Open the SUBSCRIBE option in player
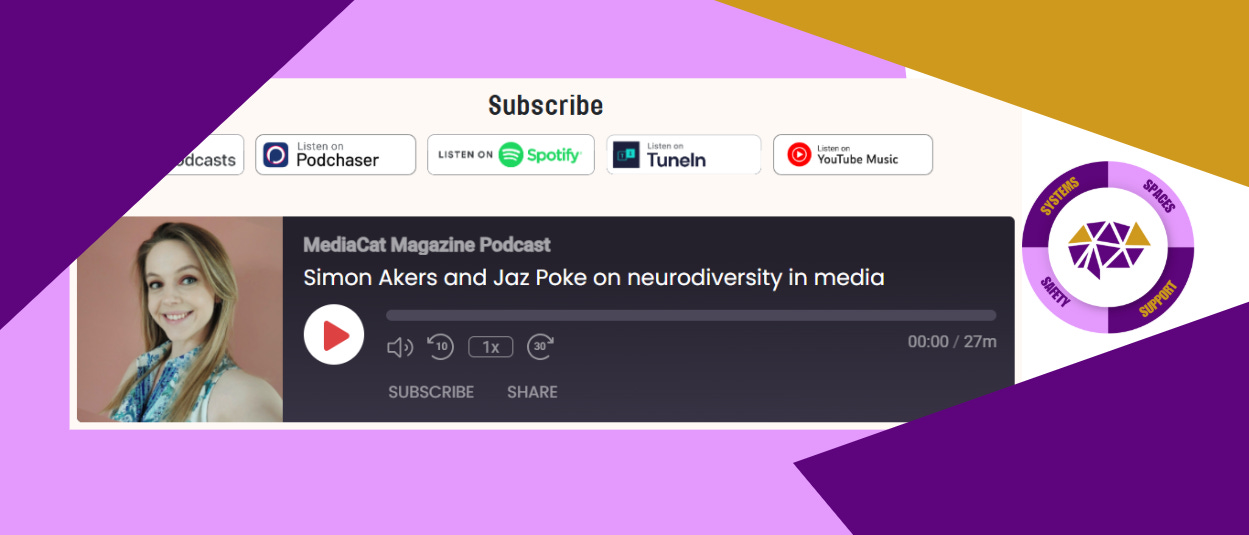This screenshot has height=535, width=1249. [431, 392]
